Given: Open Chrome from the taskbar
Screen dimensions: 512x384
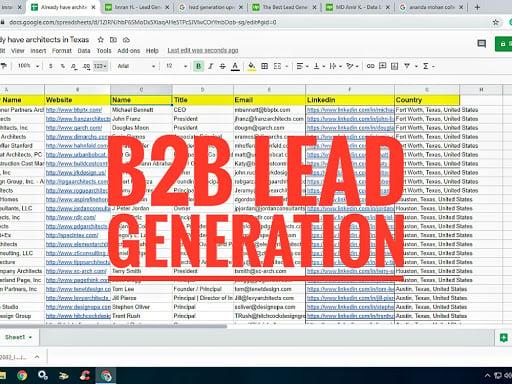Looking at the screenshot, I should (x=22, y=376).
